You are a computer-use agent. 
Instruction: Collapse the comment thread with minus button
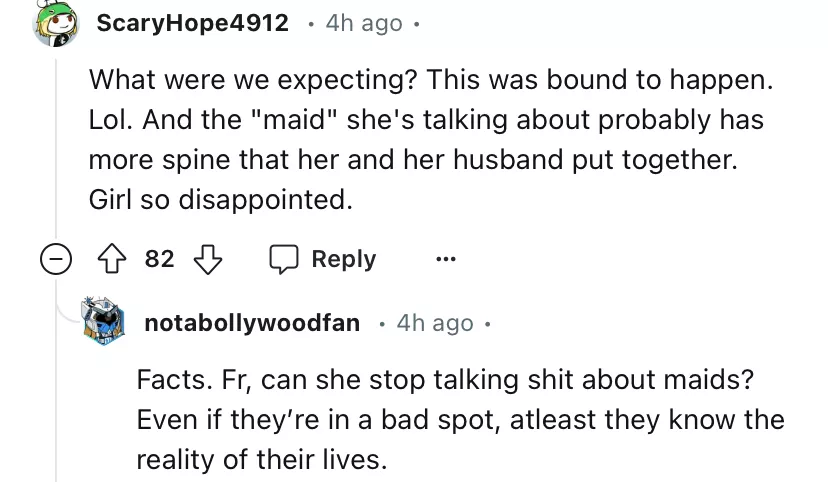tap(56, 259)
